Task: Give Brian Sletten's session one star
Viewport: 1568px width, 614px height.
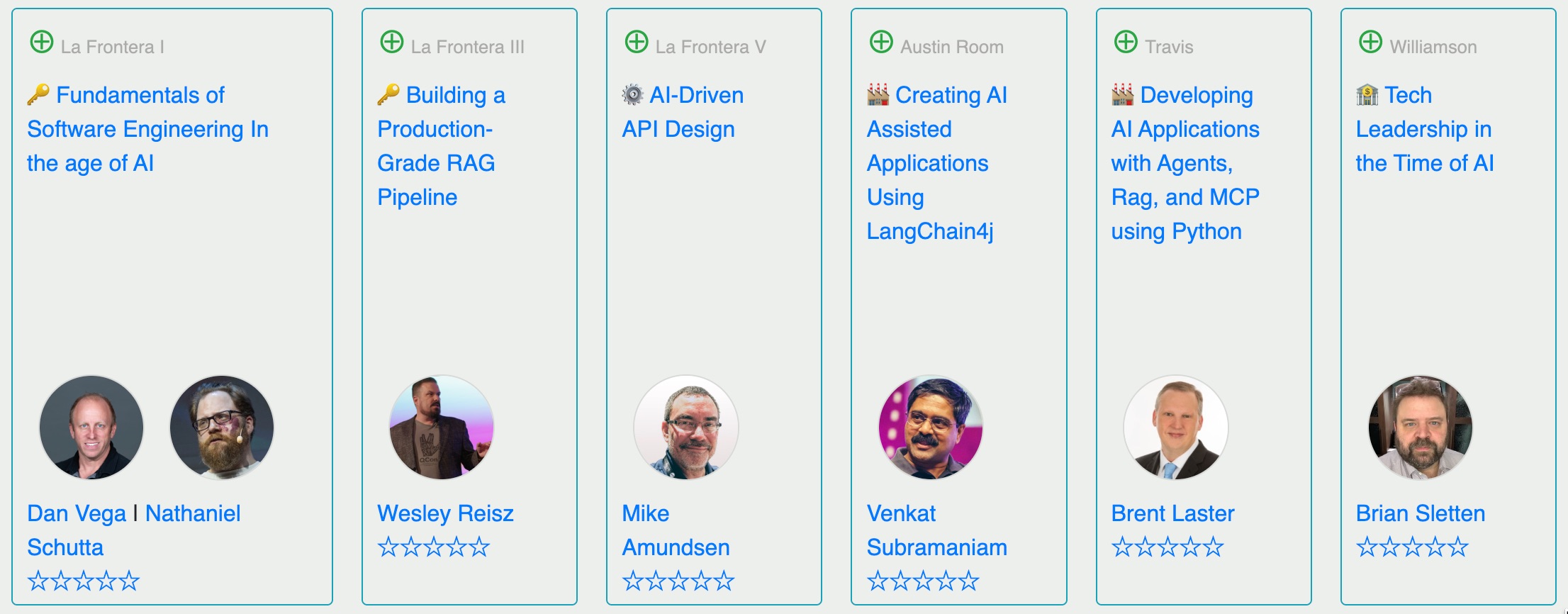Action: [x=1367, y=547]
